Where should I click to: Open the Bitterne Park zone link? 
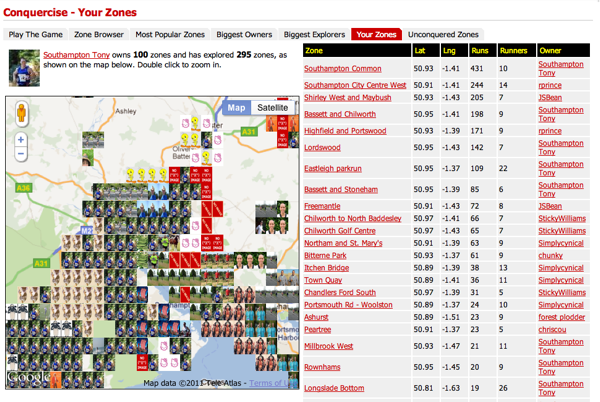325,256
